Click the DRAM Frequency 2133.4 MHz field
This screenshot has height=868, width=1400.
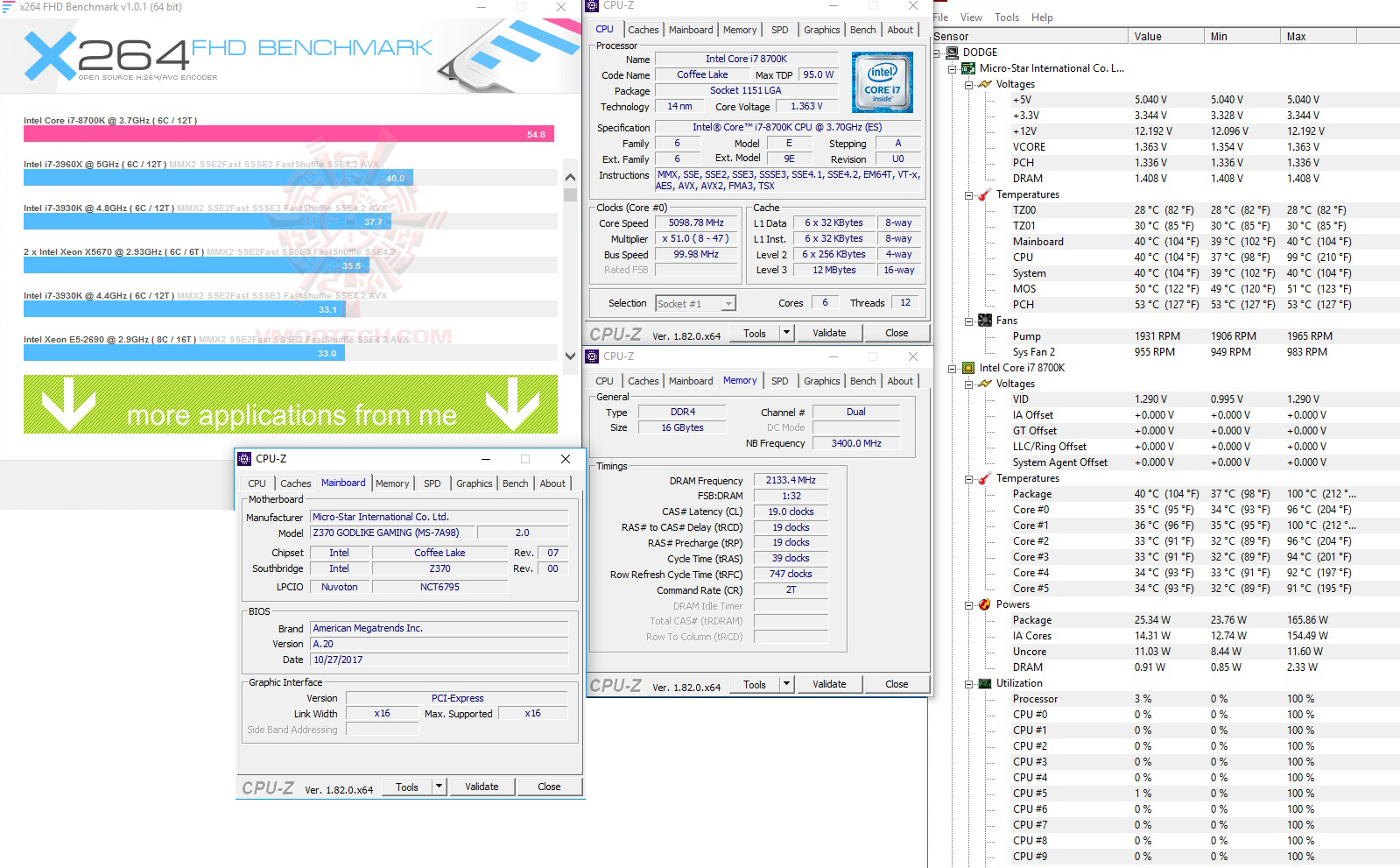click(x=791, y=481)
